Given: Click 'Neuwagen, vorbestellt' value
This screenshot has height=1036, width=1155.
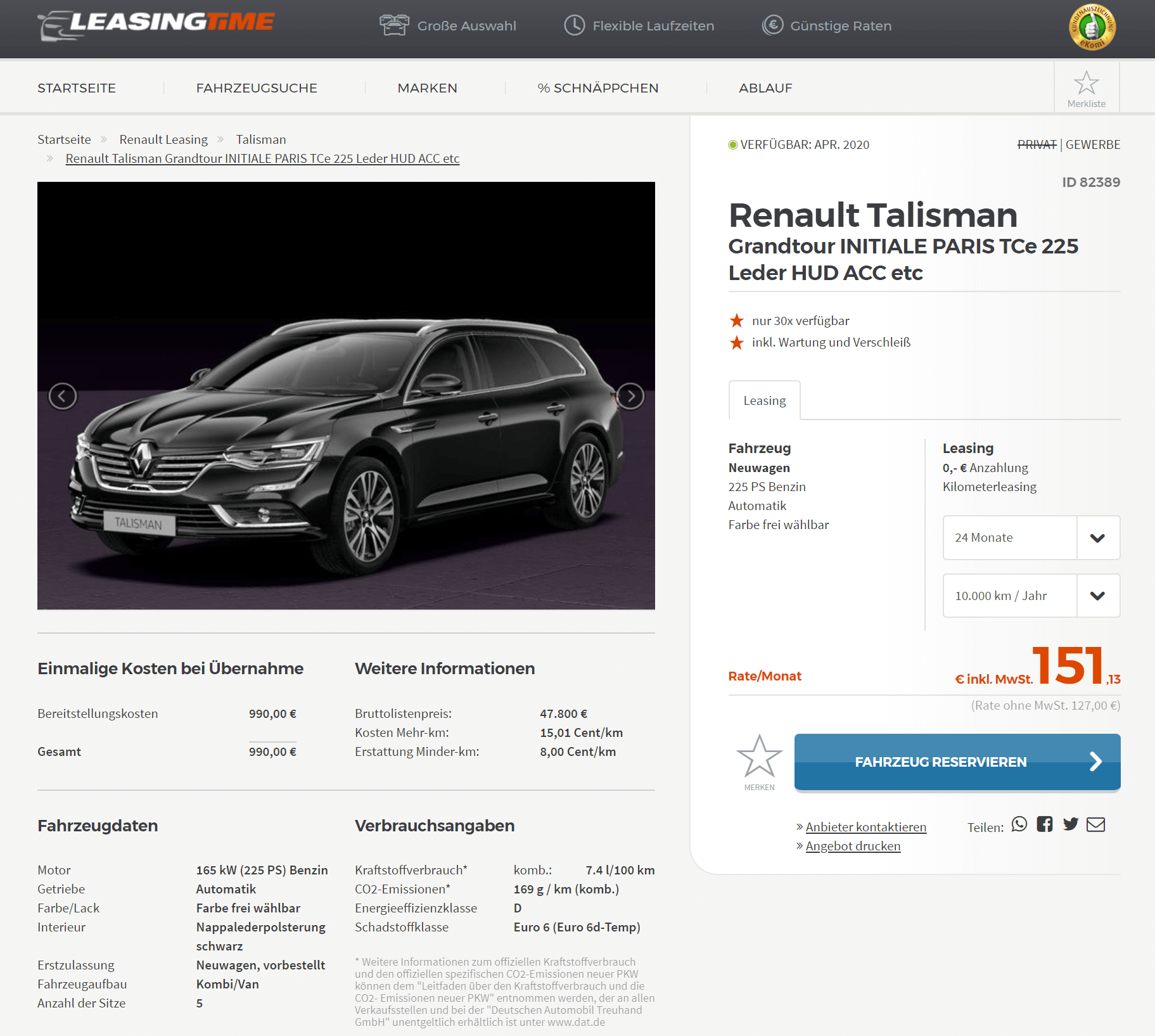Looking at the screenshot, I should (260, 965).
